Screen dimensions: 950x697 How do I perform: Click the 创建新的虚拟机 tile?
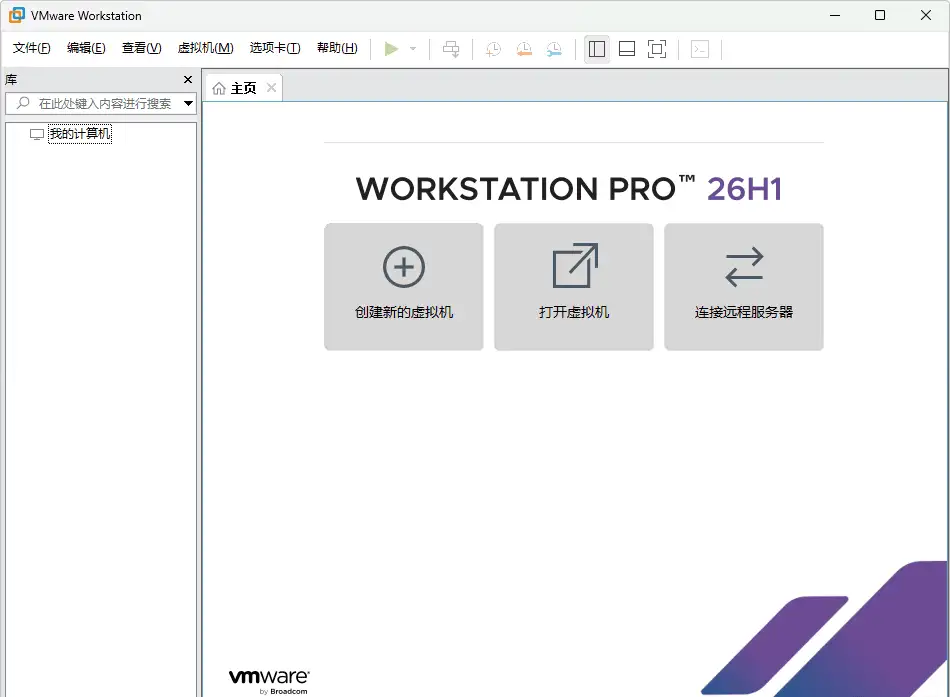pos(404,287)
